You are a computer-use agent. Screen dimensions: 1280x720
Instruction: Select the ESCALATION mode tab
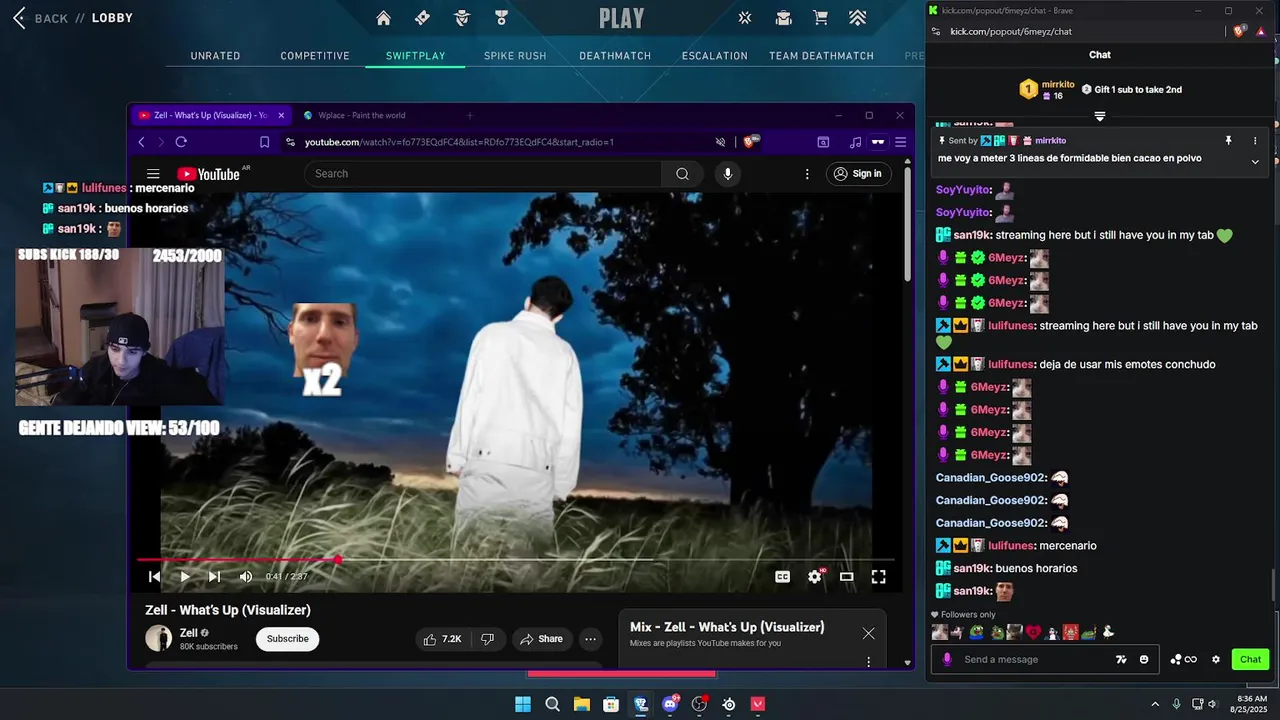point(715,56)
